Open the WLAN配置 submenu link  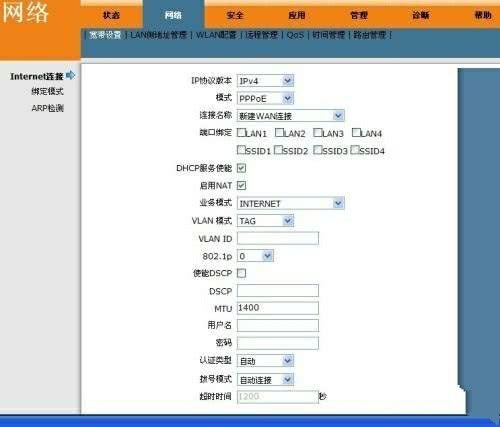click(216, 35)
